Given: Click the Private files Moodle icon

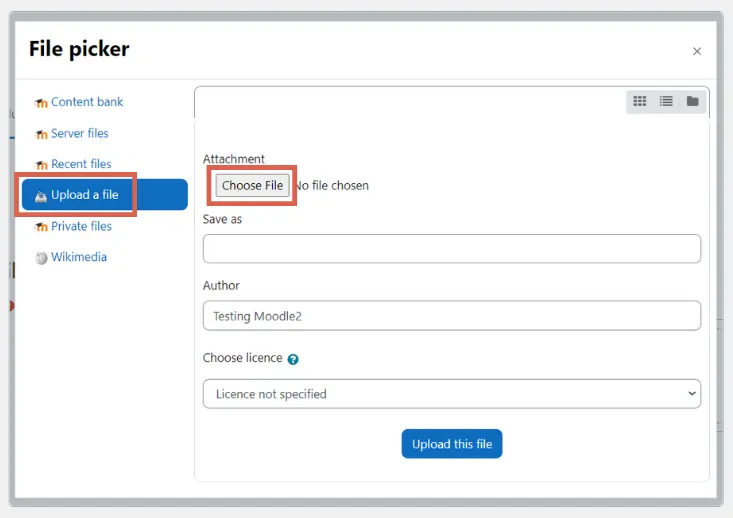Looking at the screenshot, I should pos(41,227).
